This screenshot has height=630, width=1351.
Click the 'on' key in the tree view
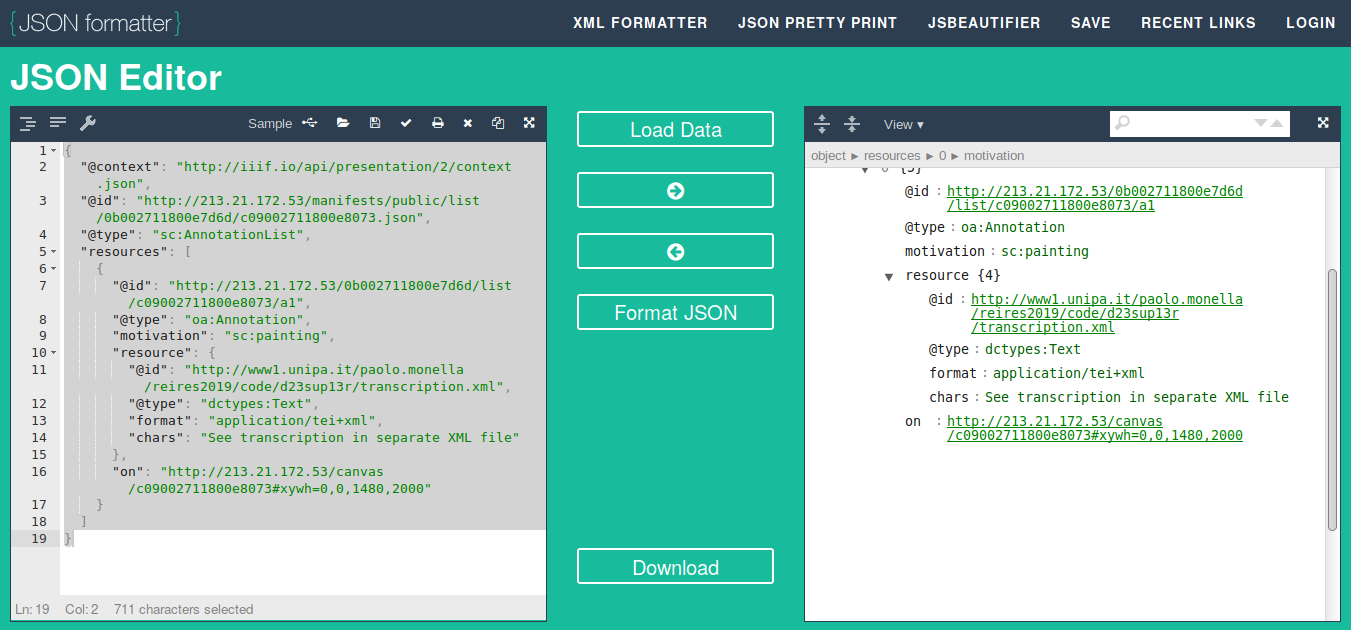[913, 421]
